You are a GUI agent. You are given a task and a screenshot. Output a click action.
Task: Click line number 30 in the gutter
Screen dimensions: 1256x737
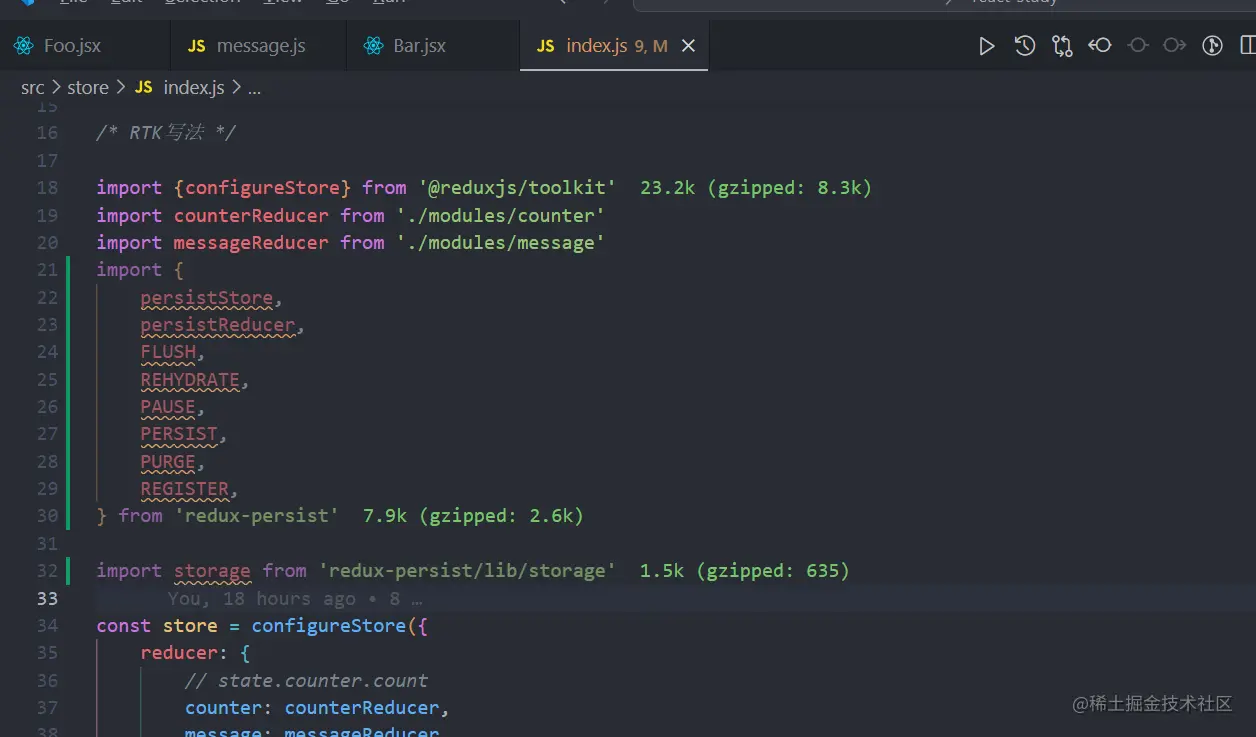click(x=47, y=516)
